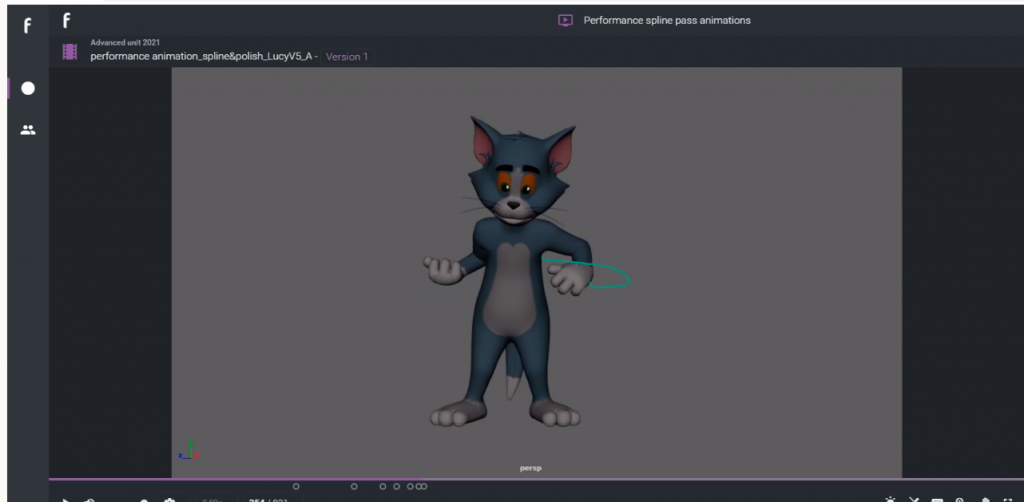Open the team members icon in the sidebar

27,130
